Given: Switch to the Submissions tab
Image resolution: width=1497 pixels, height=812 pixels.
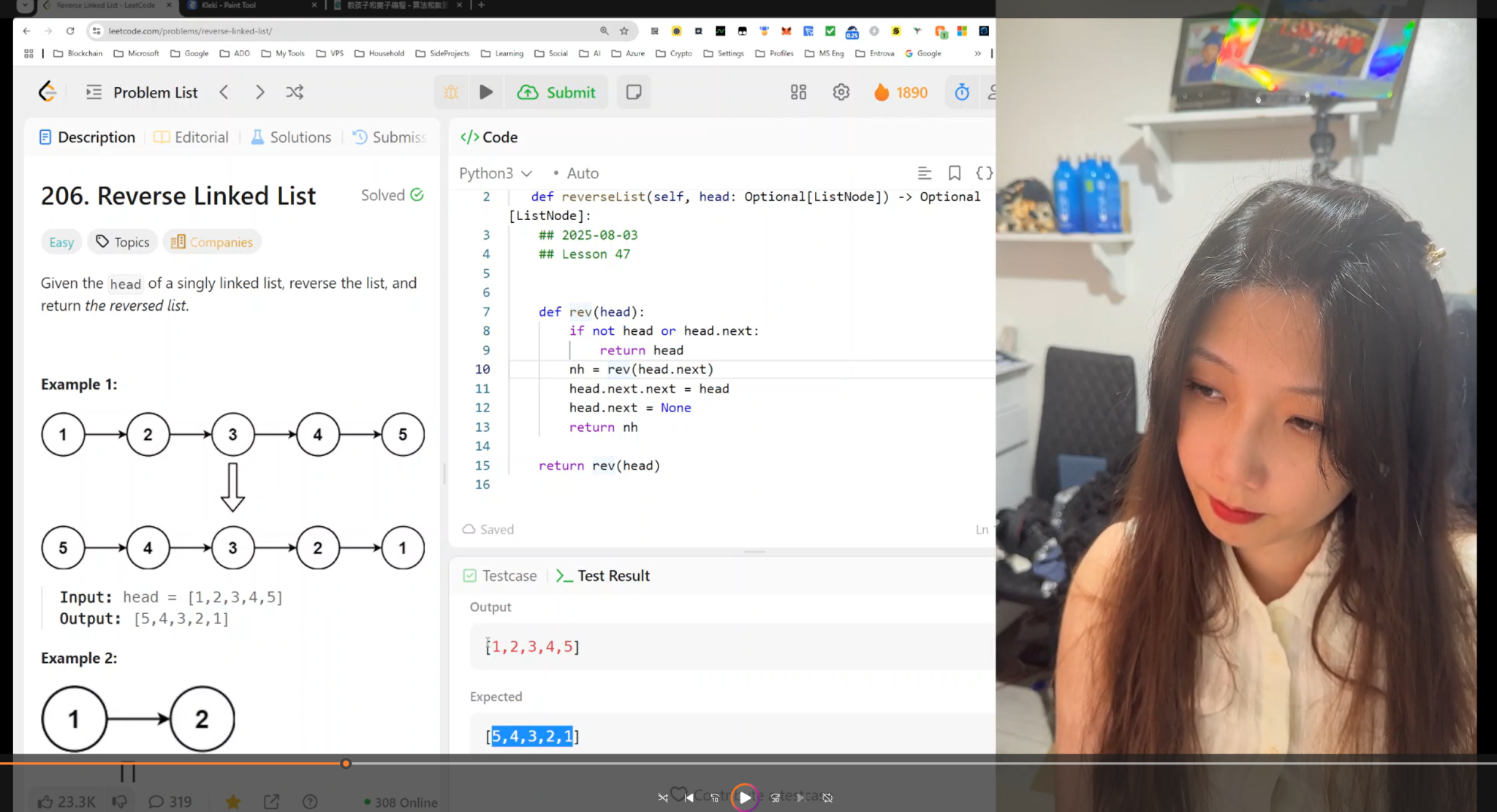Looking at the screenshot, I should (x=390, y=137).
